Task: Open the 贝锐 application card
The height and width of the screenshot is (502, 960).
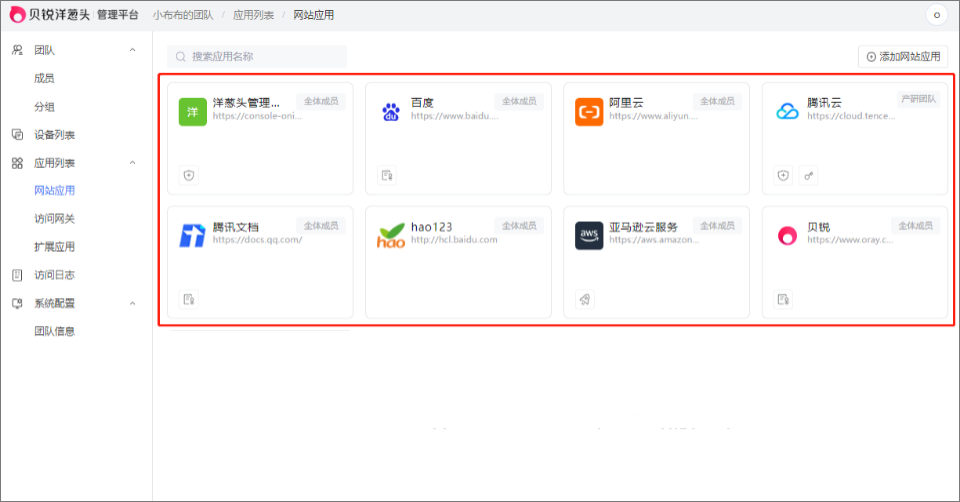Action: [x=854, y=262]
